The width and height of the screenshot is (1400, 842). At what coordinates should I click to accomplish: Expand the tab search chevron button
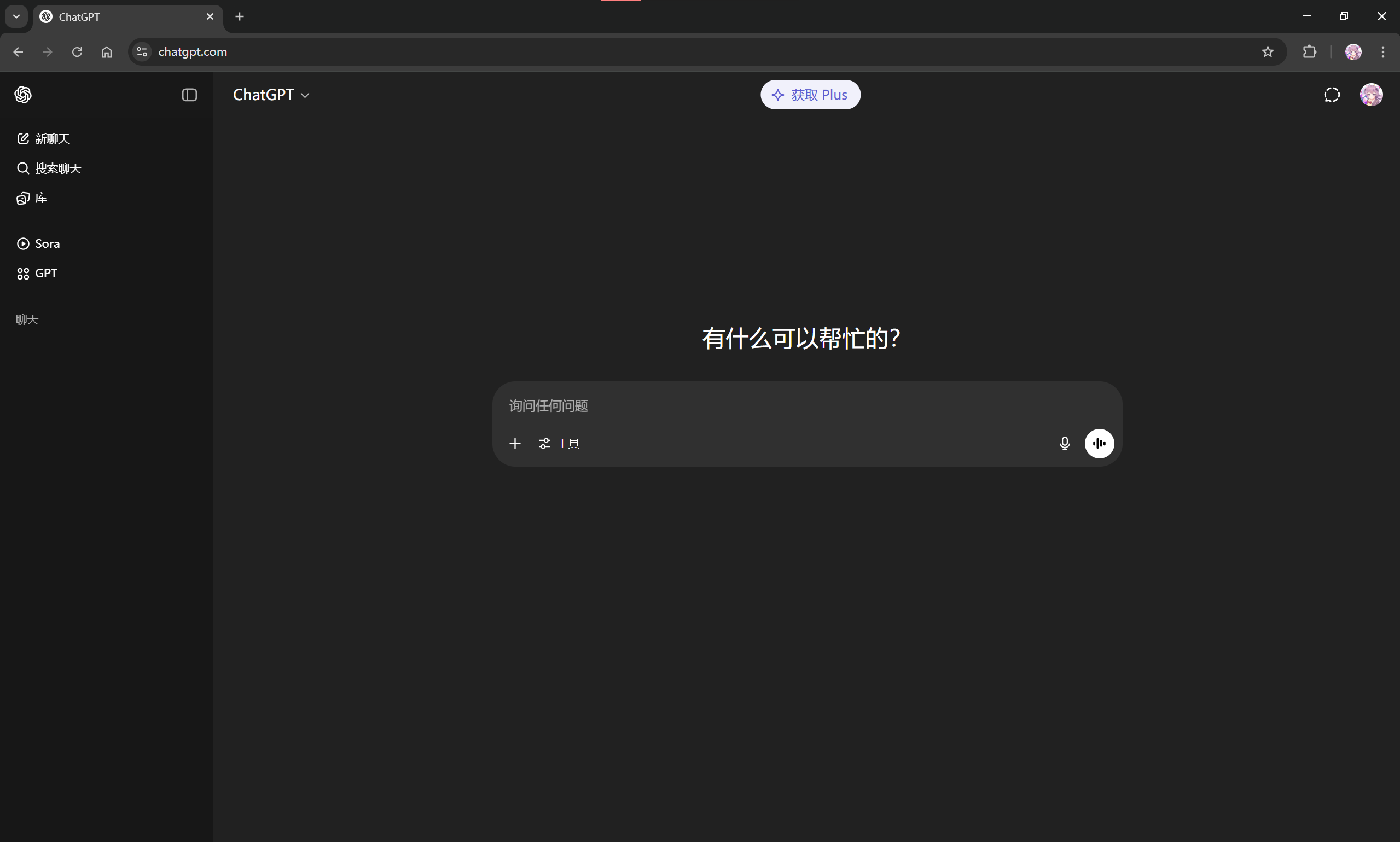[16, 16]
